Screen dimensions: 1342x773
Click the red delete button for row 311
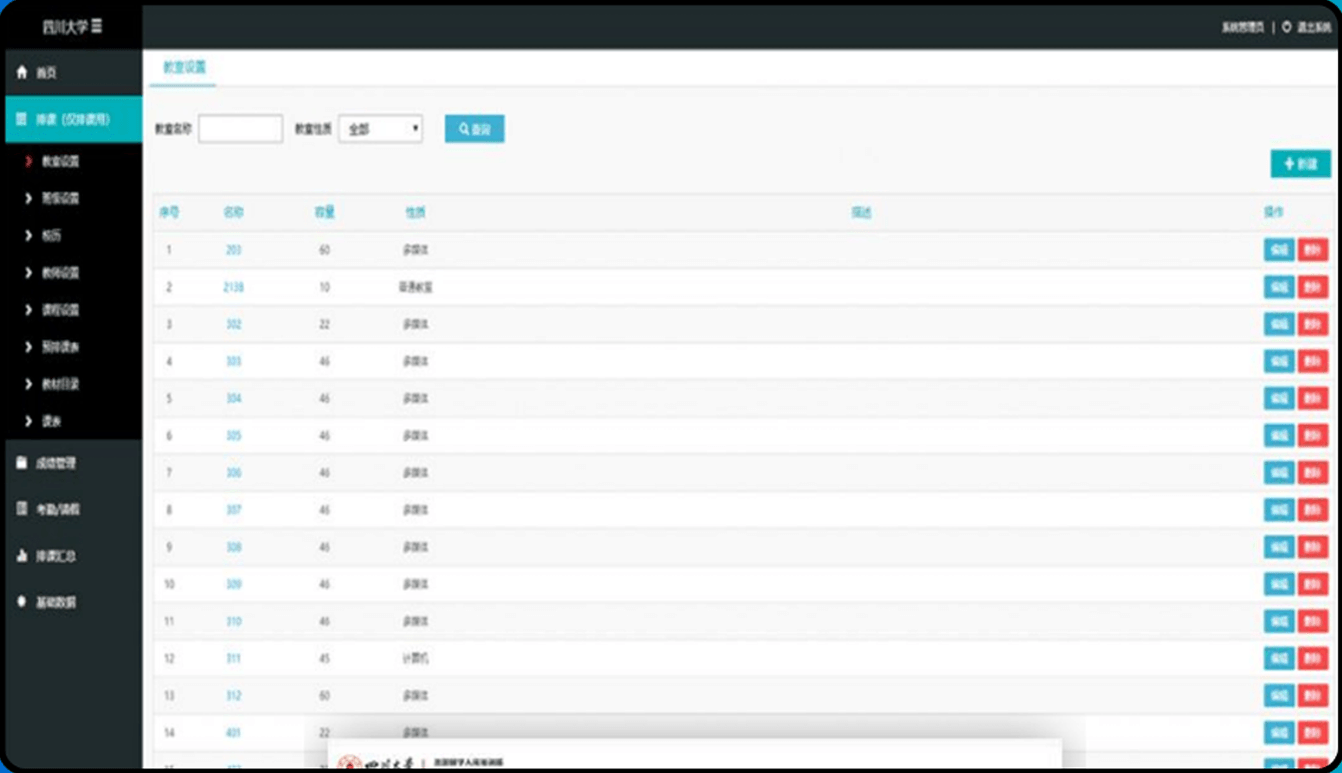1312,659
